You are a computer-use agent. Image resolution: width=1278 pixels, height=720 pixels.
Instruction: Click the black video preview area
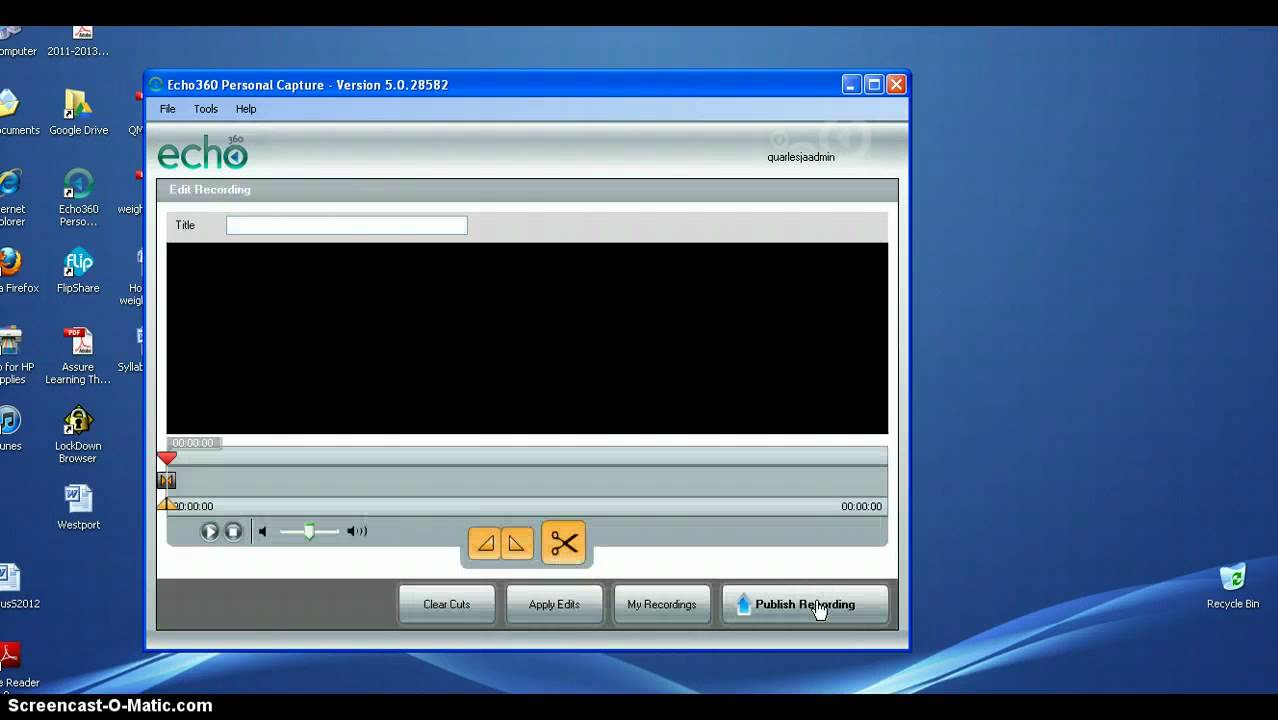click(x=527, y=338)
